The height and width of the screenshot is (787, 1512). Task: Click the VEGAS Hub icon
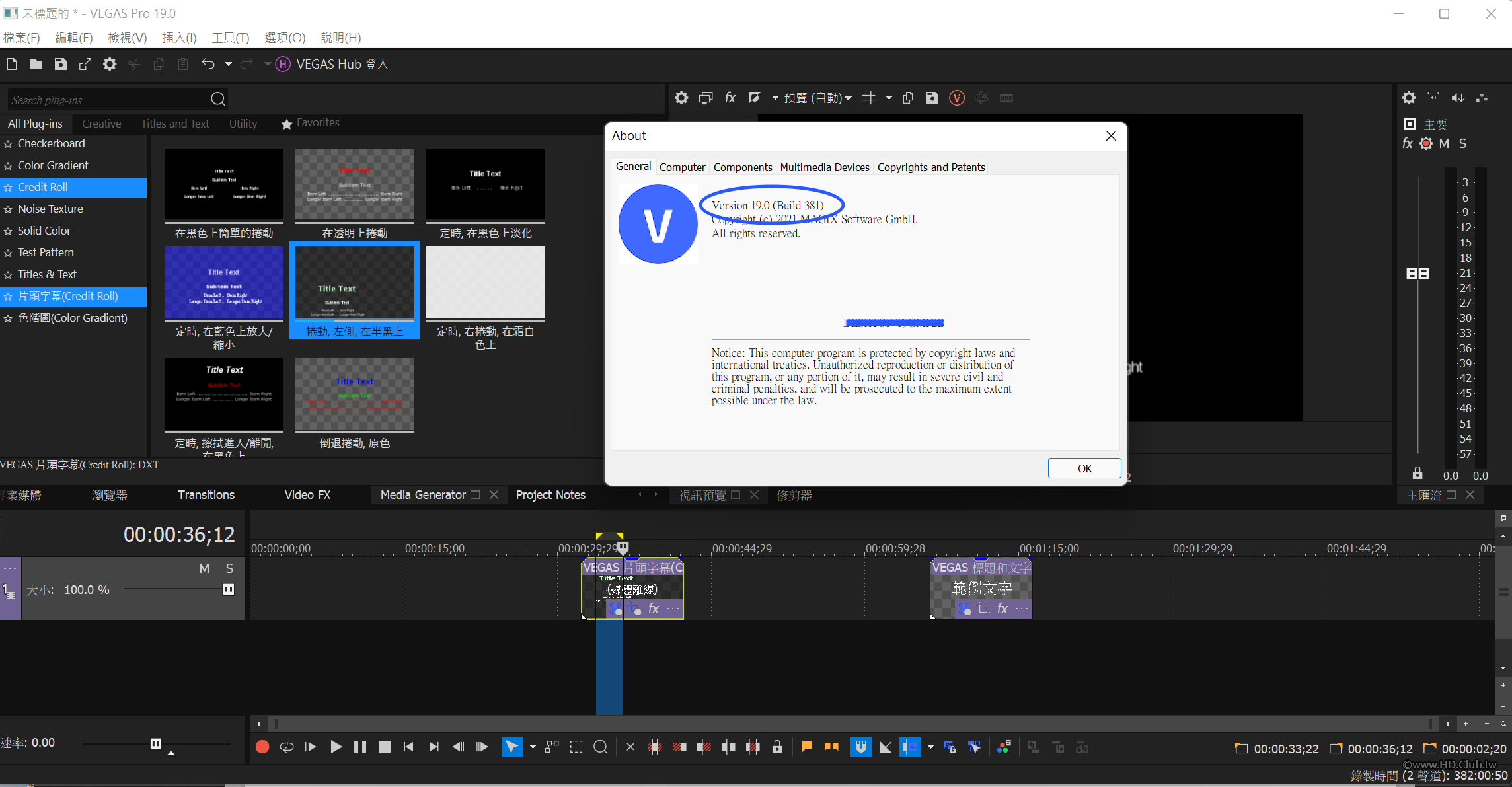[283, 64]
